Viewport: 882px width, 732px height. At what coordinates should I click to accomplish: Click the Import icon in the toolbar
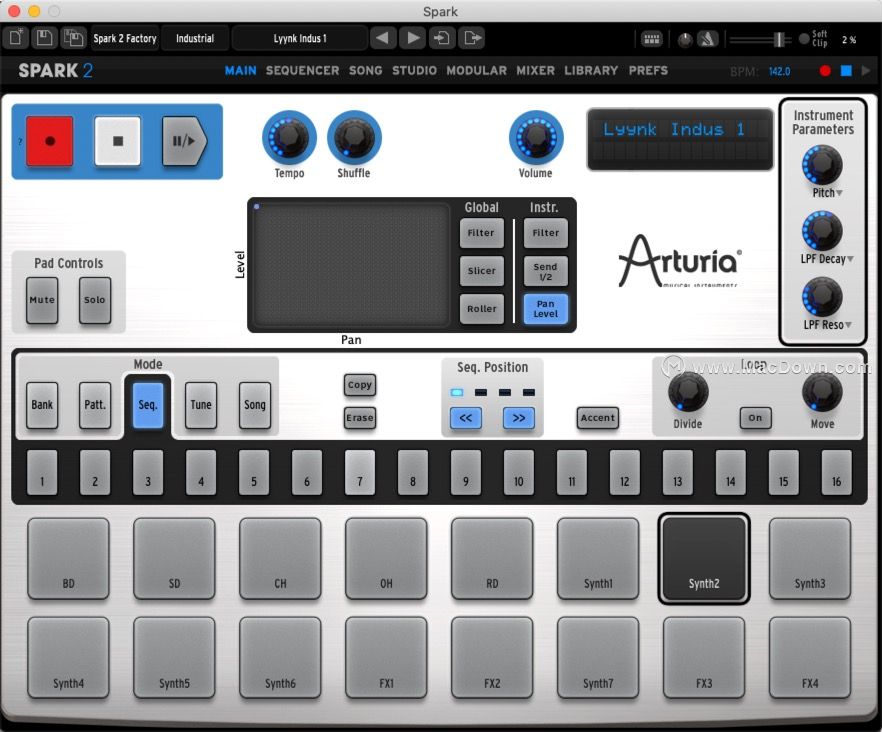(442, 38)
